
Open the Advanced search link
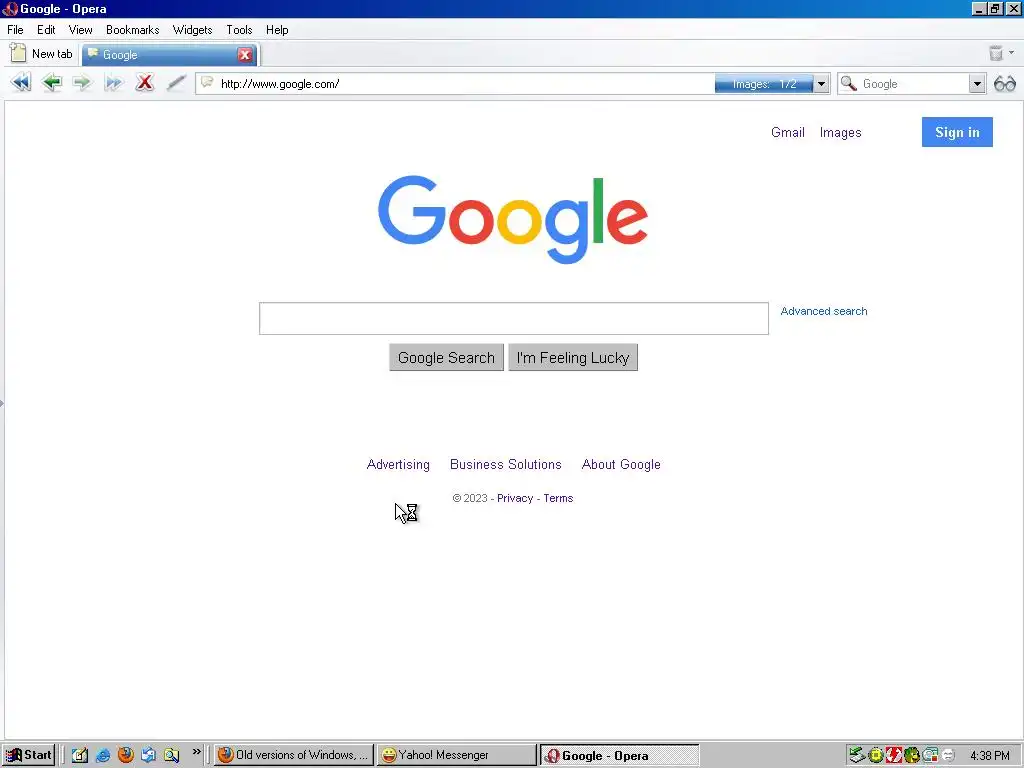pyautogui.click(x=824, y=311)
